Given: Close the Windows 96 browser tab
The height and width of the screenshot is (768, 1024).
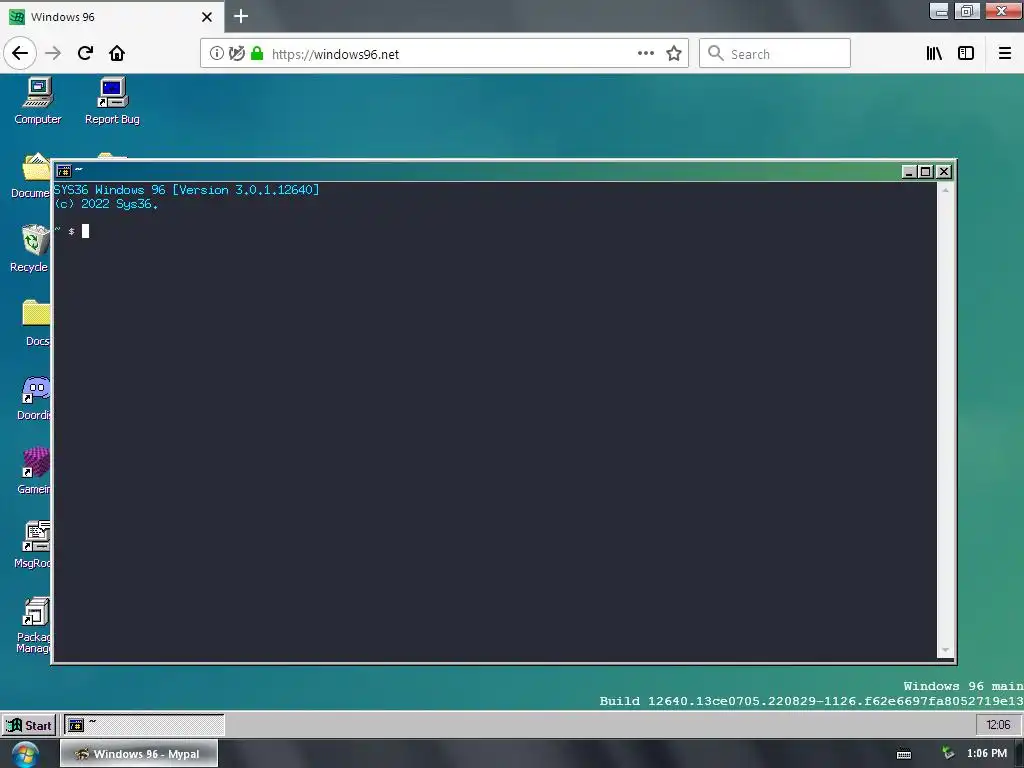Looking at the screenshot, I should point(207,17).
